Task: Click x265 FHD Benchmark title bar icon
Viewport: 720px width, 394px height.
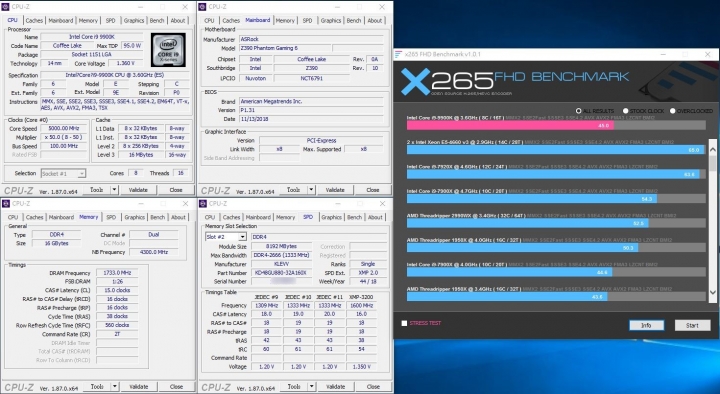Action: click(x=399, y=54)
